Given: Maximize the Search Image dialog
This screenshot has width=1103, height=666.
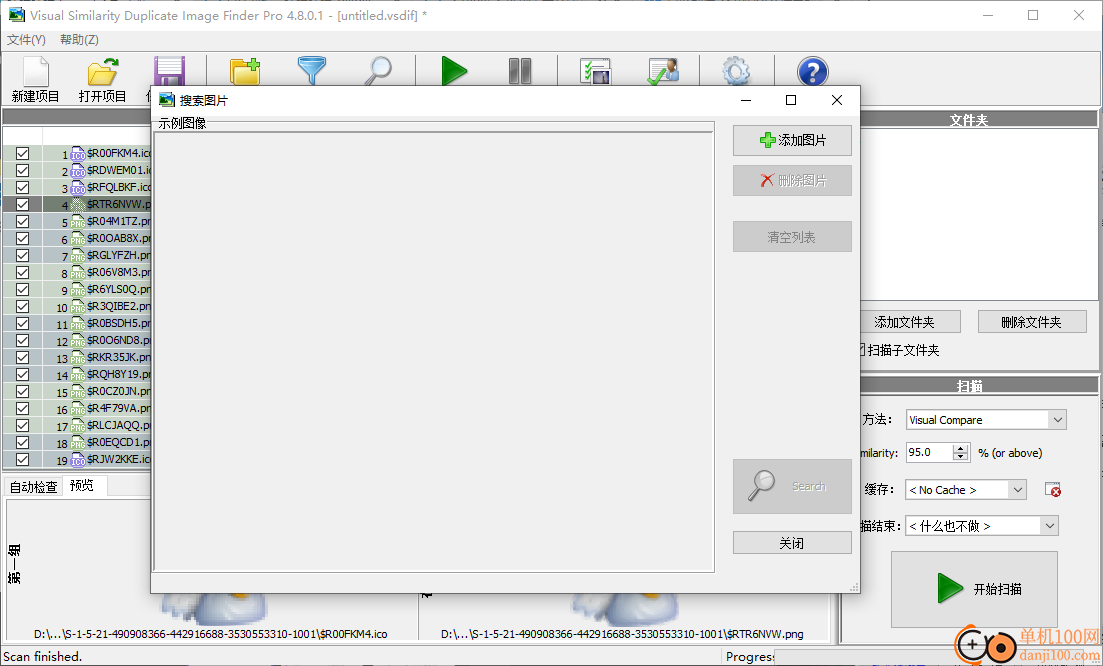Looking at the screenshot, I should (791, 101).
